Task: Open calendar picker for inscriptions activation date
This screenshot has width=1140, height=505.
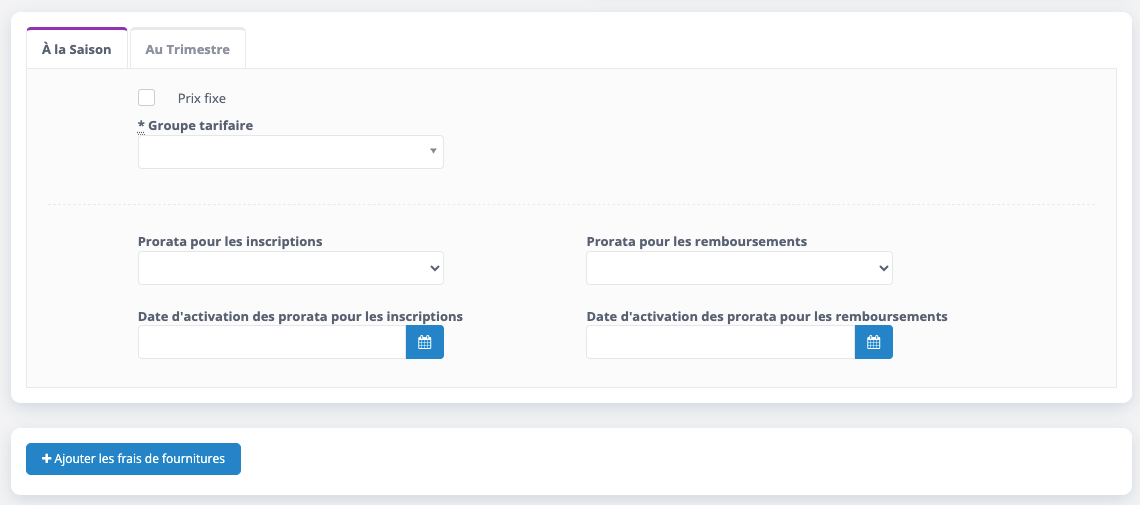Action: point(425,342)
